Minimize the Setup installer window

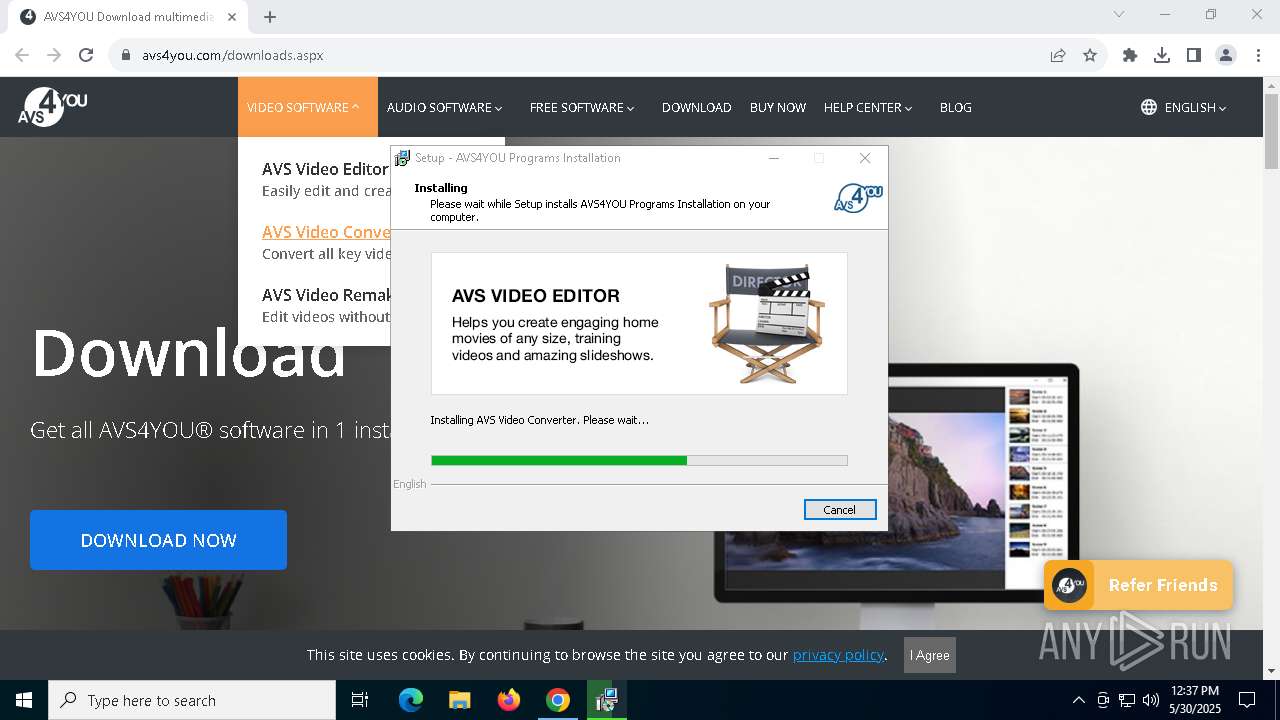point(774,158)
